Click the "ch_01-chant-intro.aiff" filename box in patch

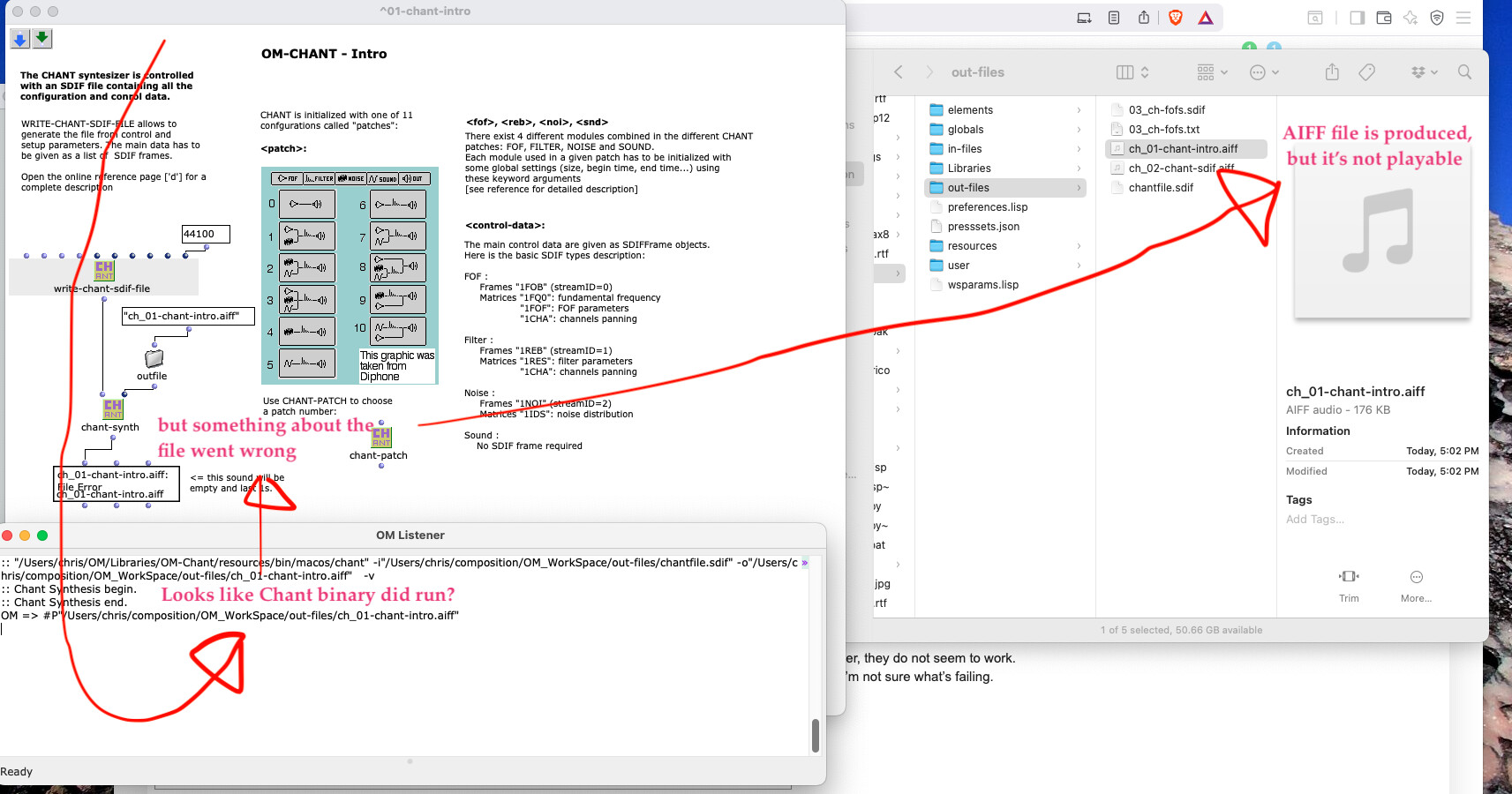[188, 316]
